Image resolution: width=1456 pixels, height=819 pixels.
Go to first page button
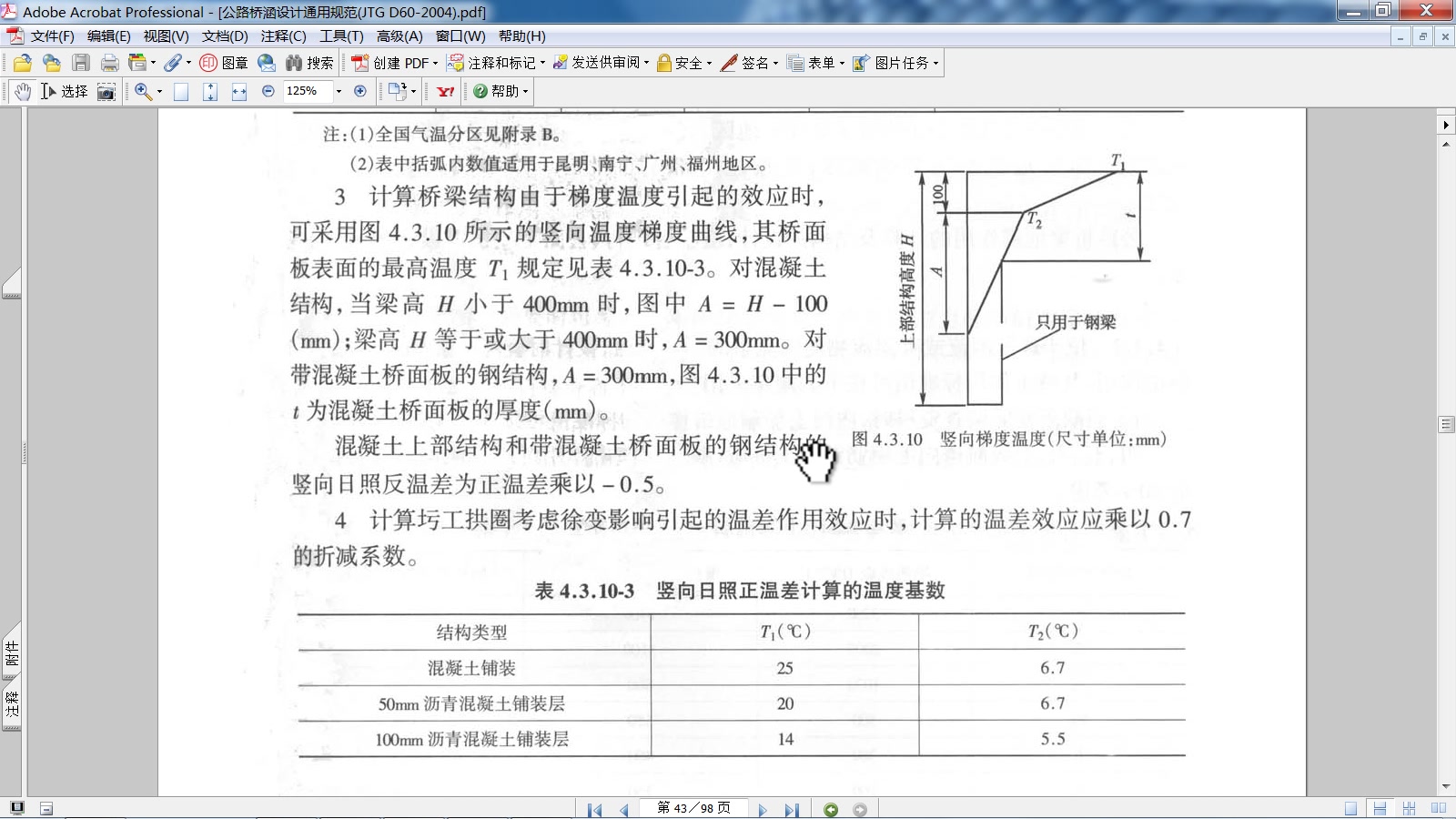(x=594, y=809)
